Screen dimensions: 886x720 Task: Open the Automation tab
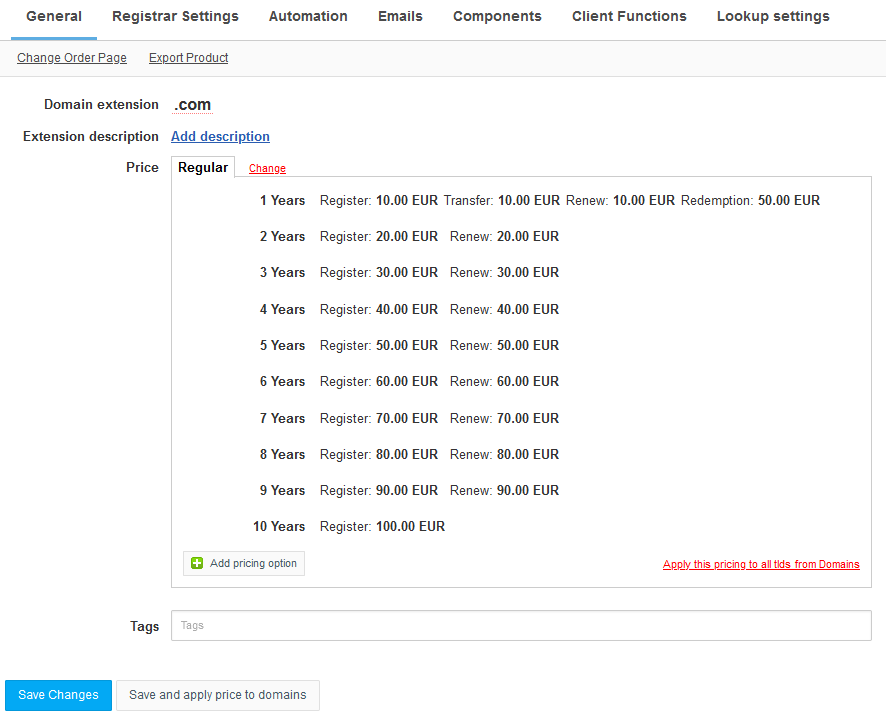307,16
